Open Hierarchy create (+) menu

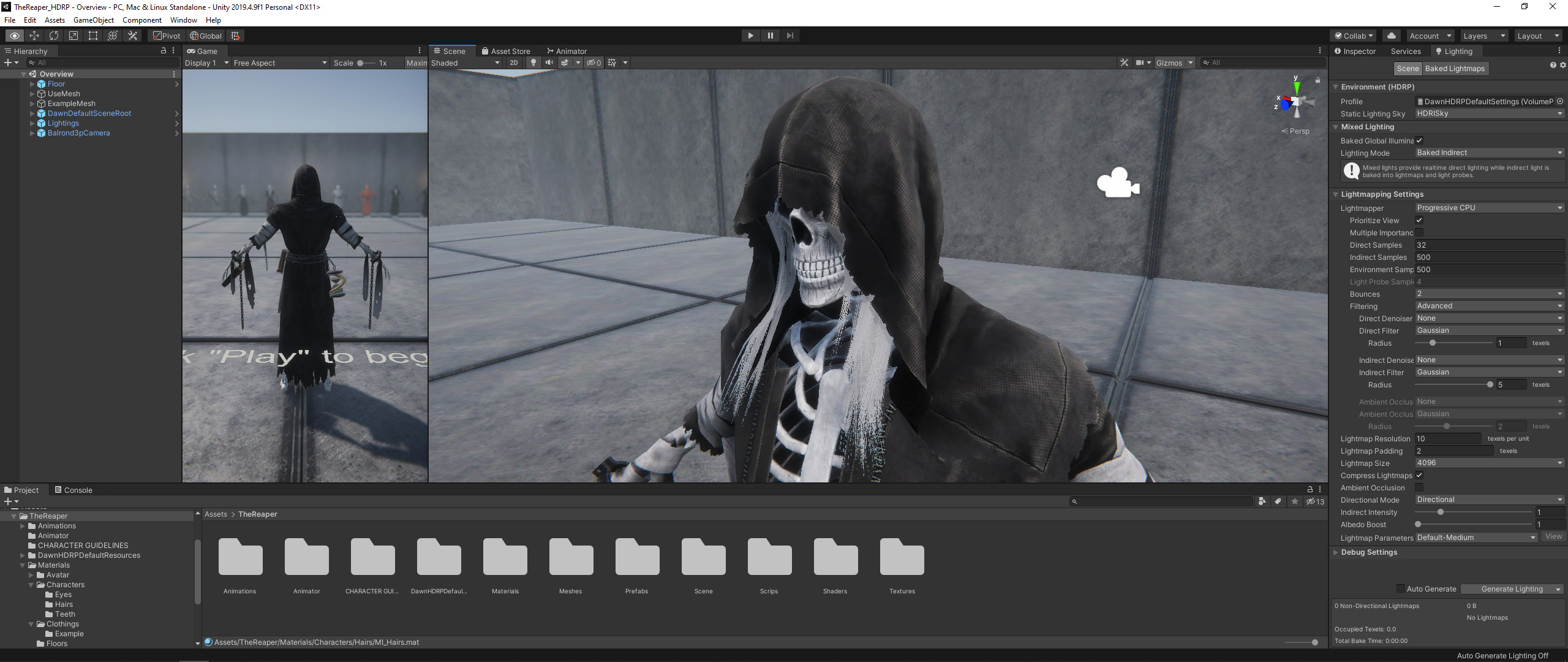(11, 63)
